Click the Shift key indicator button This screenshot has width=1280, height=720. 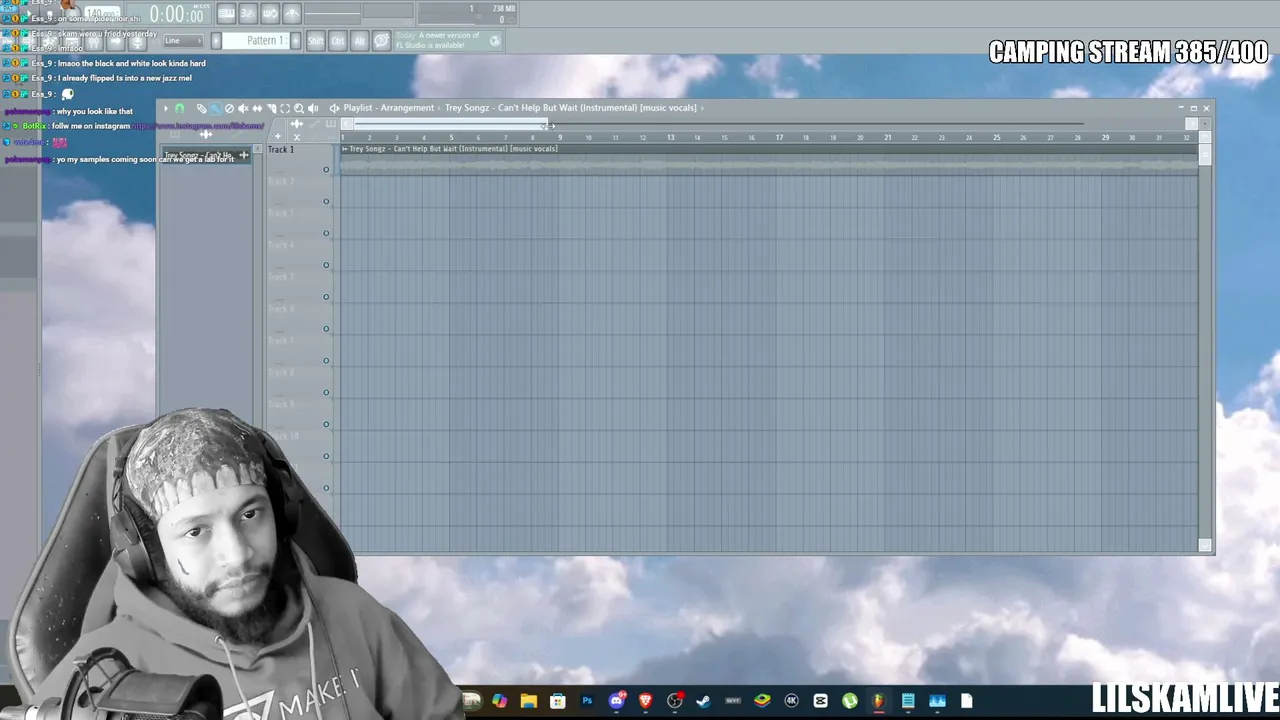pos(316,41)
